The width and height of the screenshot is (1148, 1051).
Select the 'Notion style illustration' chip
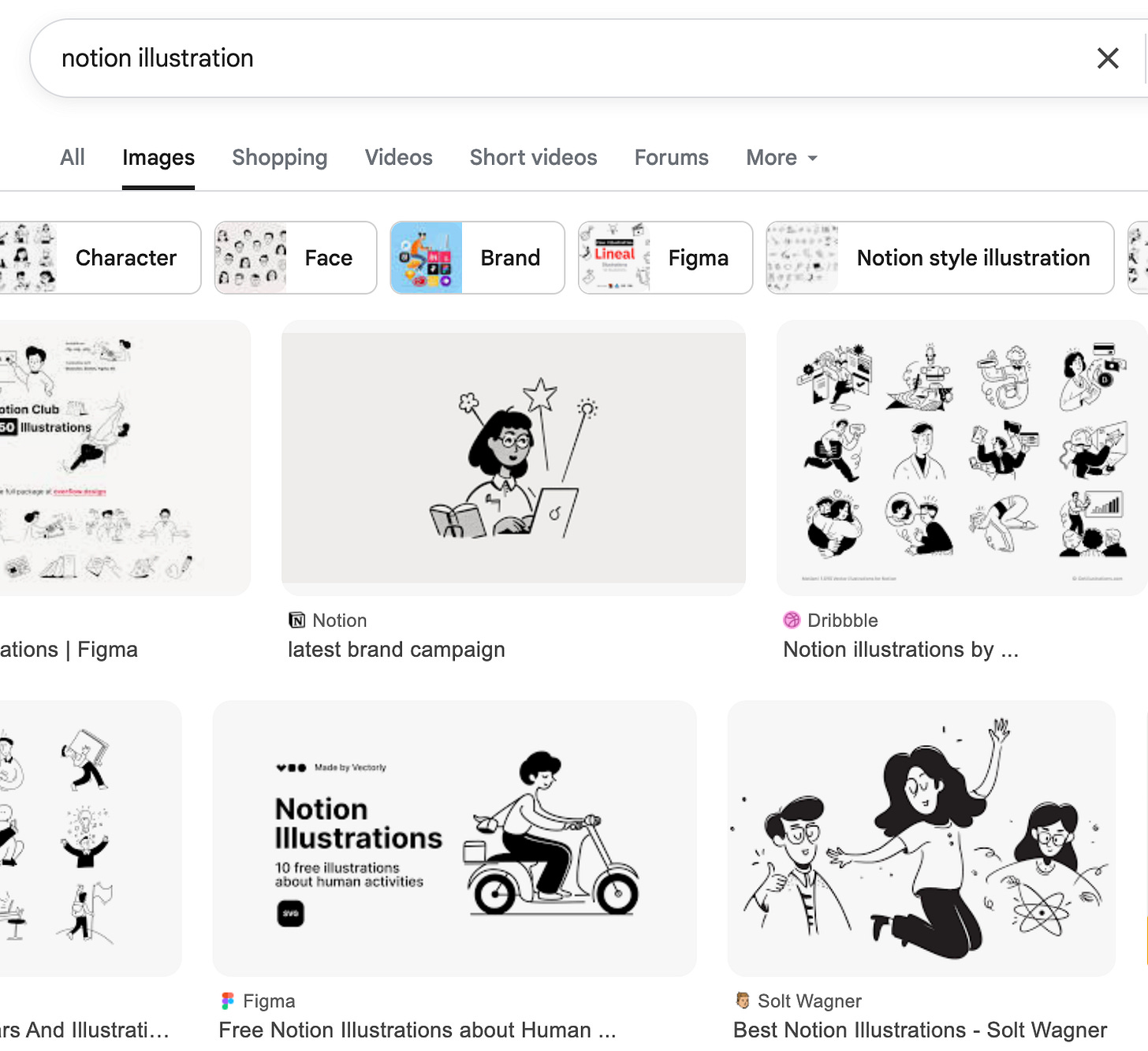(x=940, y=258)
